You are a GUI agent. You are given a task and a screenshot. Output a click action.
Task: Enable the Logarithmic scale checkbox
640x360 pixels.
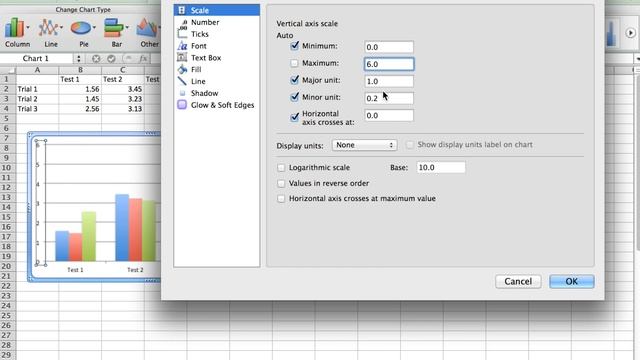click(x=281, y=168)
